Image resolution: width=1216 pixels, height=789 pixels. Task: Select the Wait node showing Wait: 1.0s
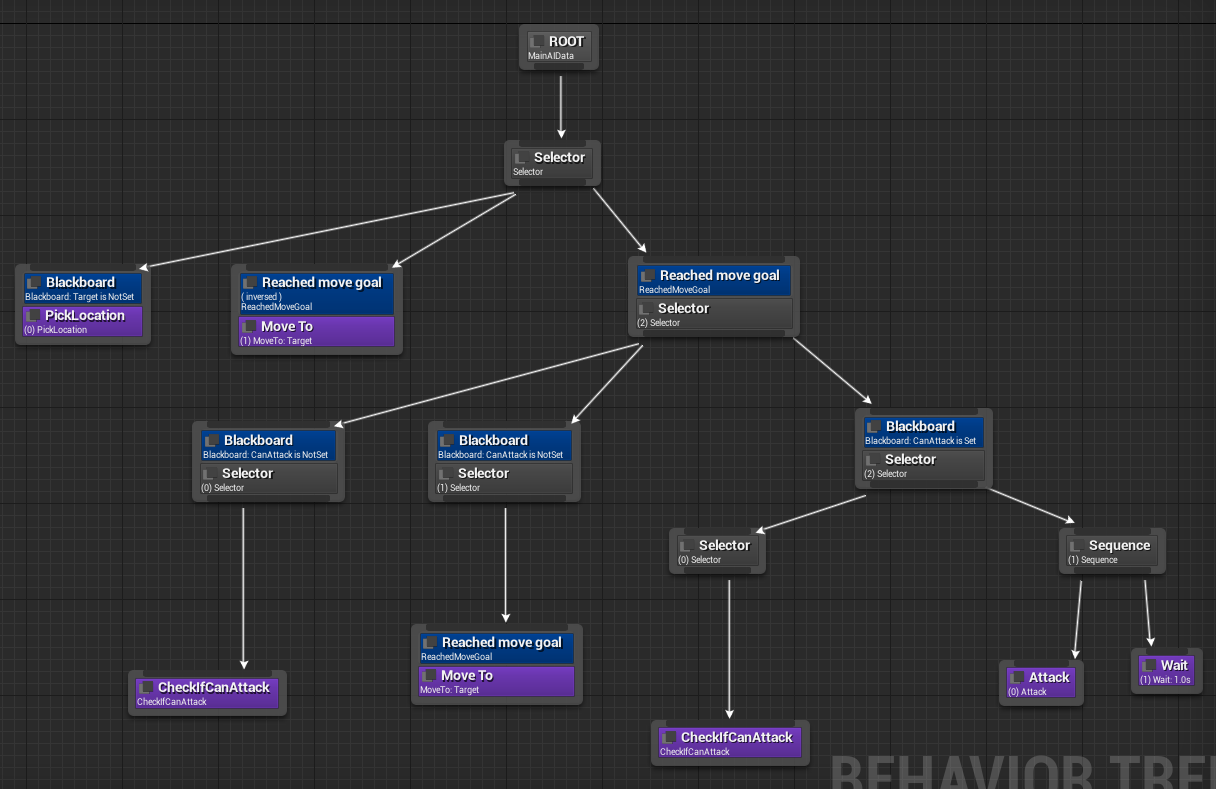point(1166,670)
